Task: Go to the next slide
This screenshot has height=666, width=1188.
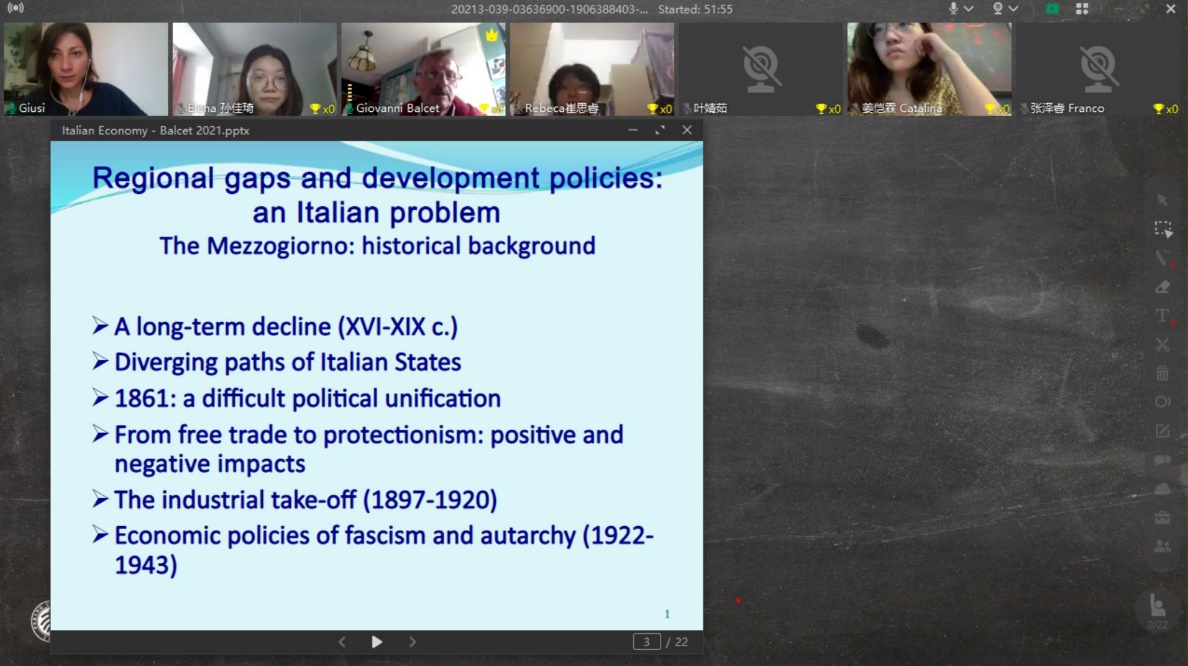Action: (x=412, y=642)
